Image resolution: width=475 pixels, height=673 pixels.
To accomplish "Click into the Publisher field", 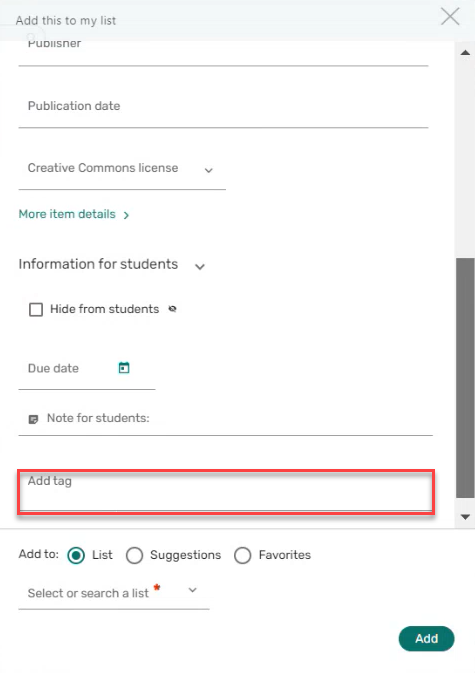I will tap(223, 52).
